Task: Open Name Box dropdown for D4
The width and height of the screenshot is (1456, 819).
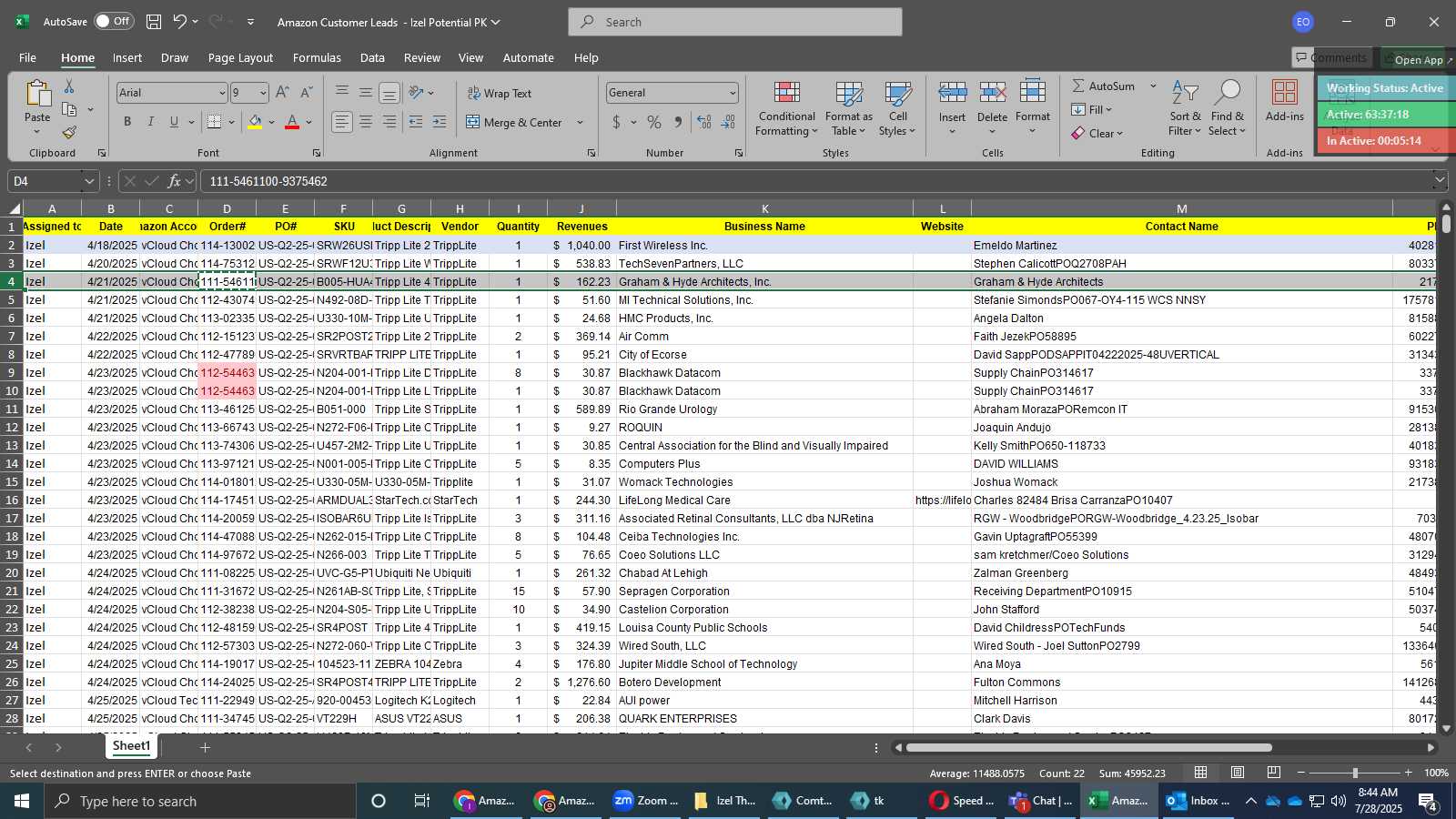Action: point(88,181)
